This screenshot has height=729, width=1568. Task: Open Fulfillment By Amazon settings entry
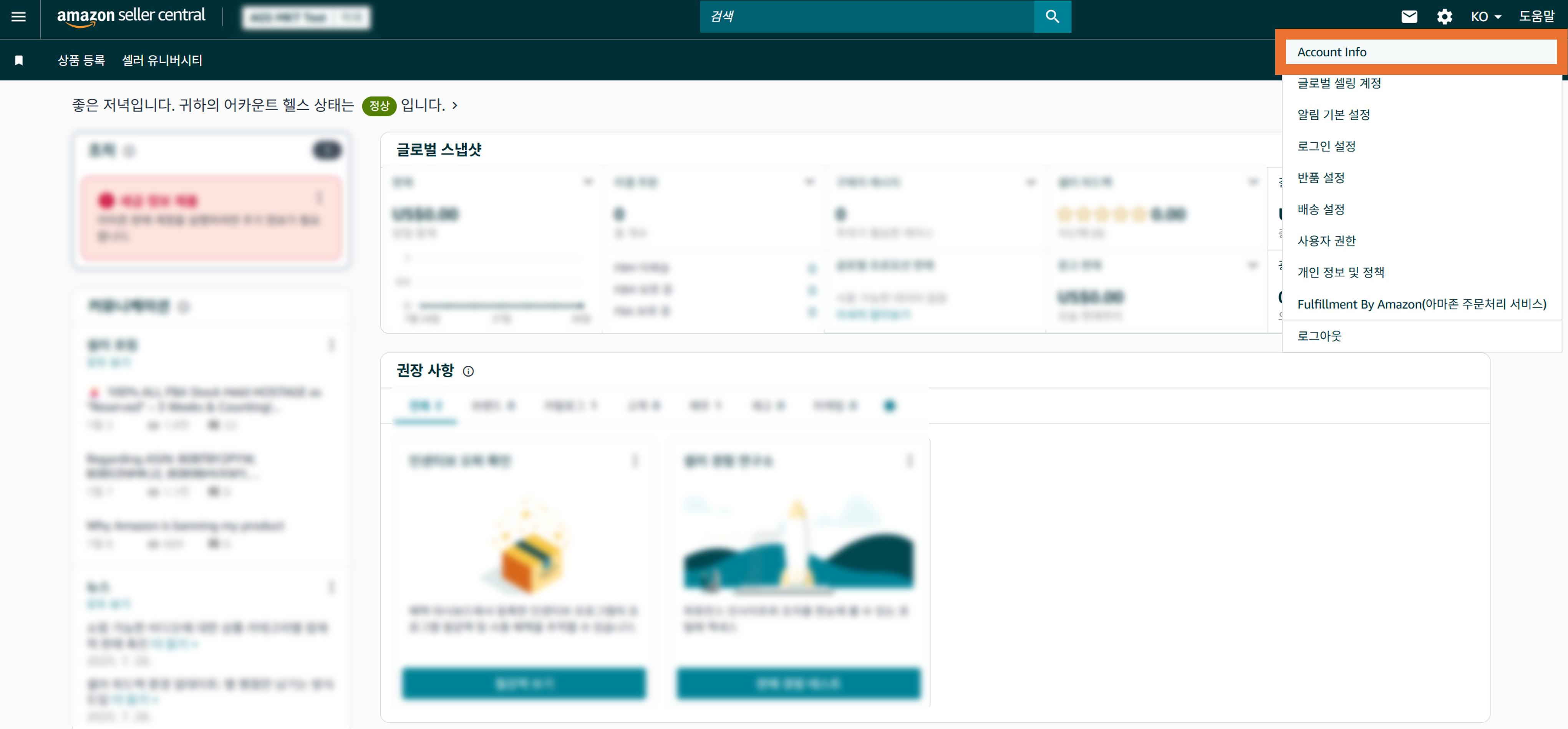coord(1421,304)
